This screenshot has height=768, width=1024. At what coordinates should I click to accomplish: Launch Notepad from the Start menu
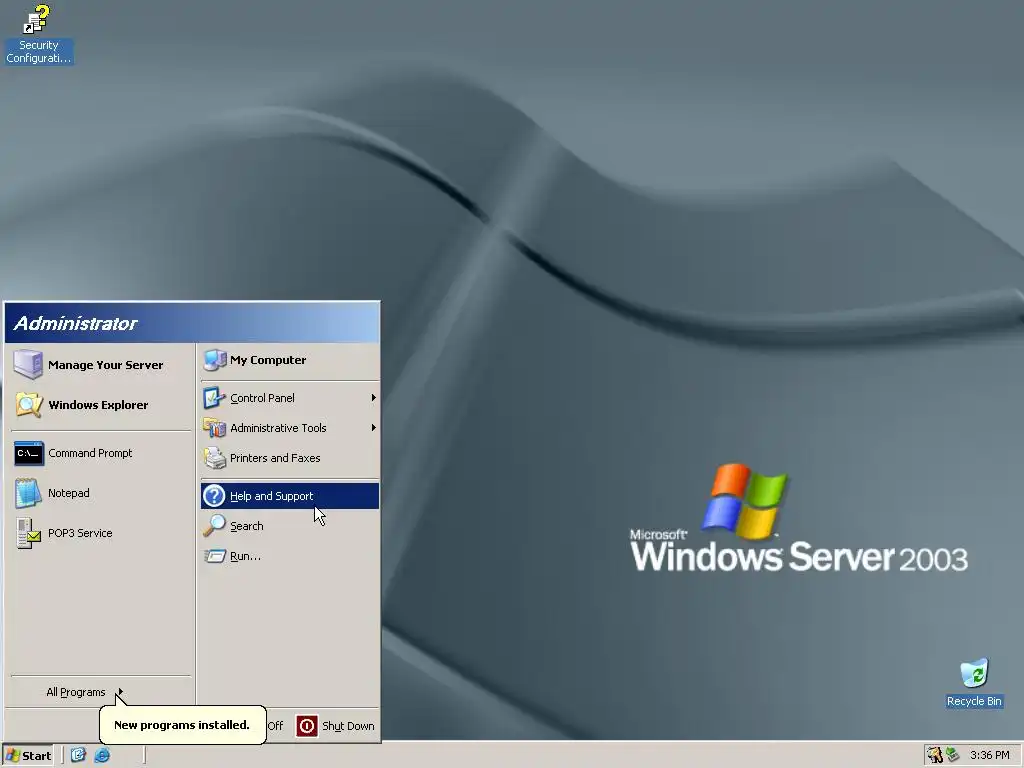pos(101,493)
